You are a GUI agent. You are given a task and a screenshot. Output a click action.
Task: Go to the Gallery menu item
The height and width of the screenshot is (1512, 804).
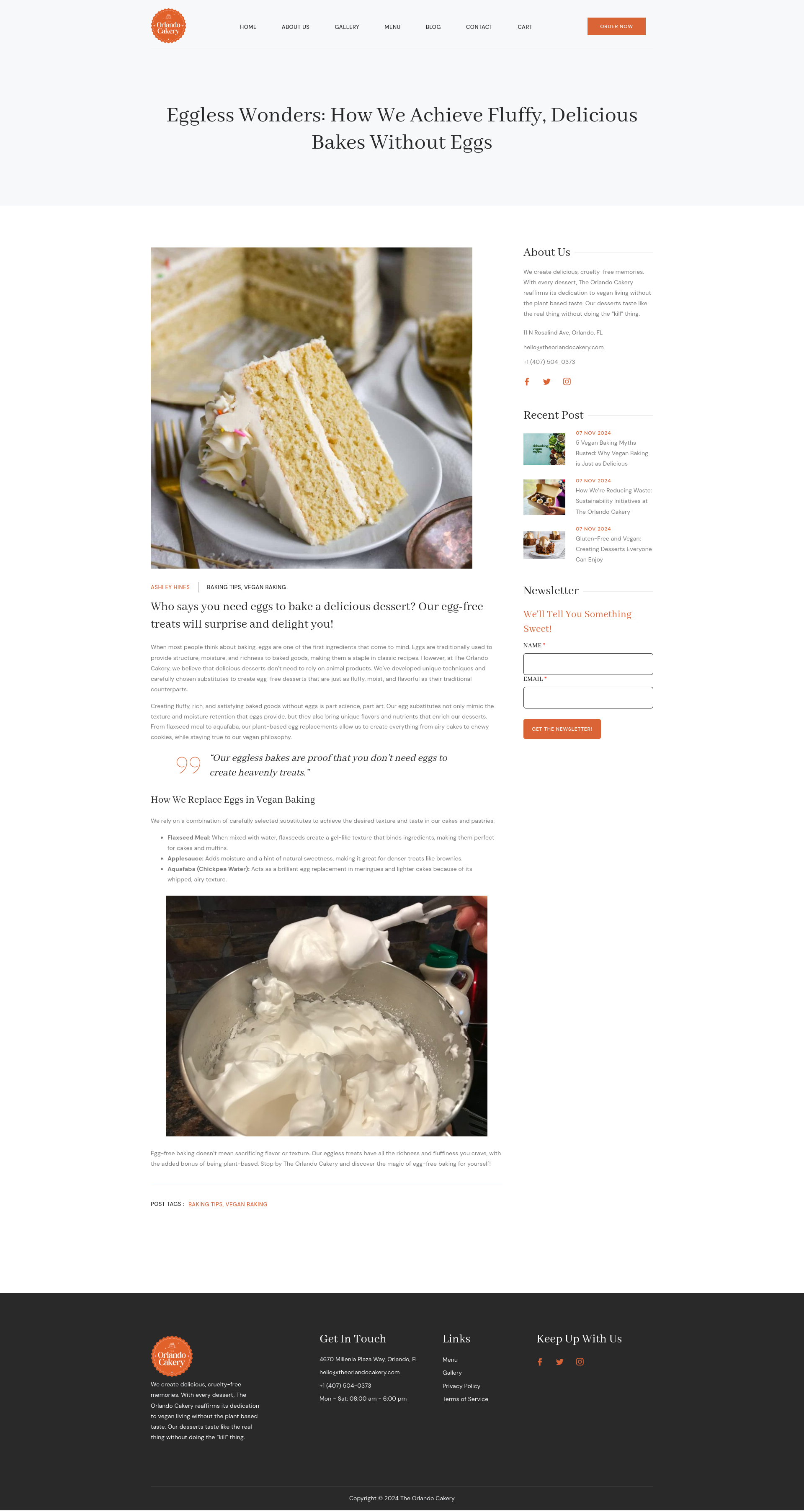click(x=347, y=27)
